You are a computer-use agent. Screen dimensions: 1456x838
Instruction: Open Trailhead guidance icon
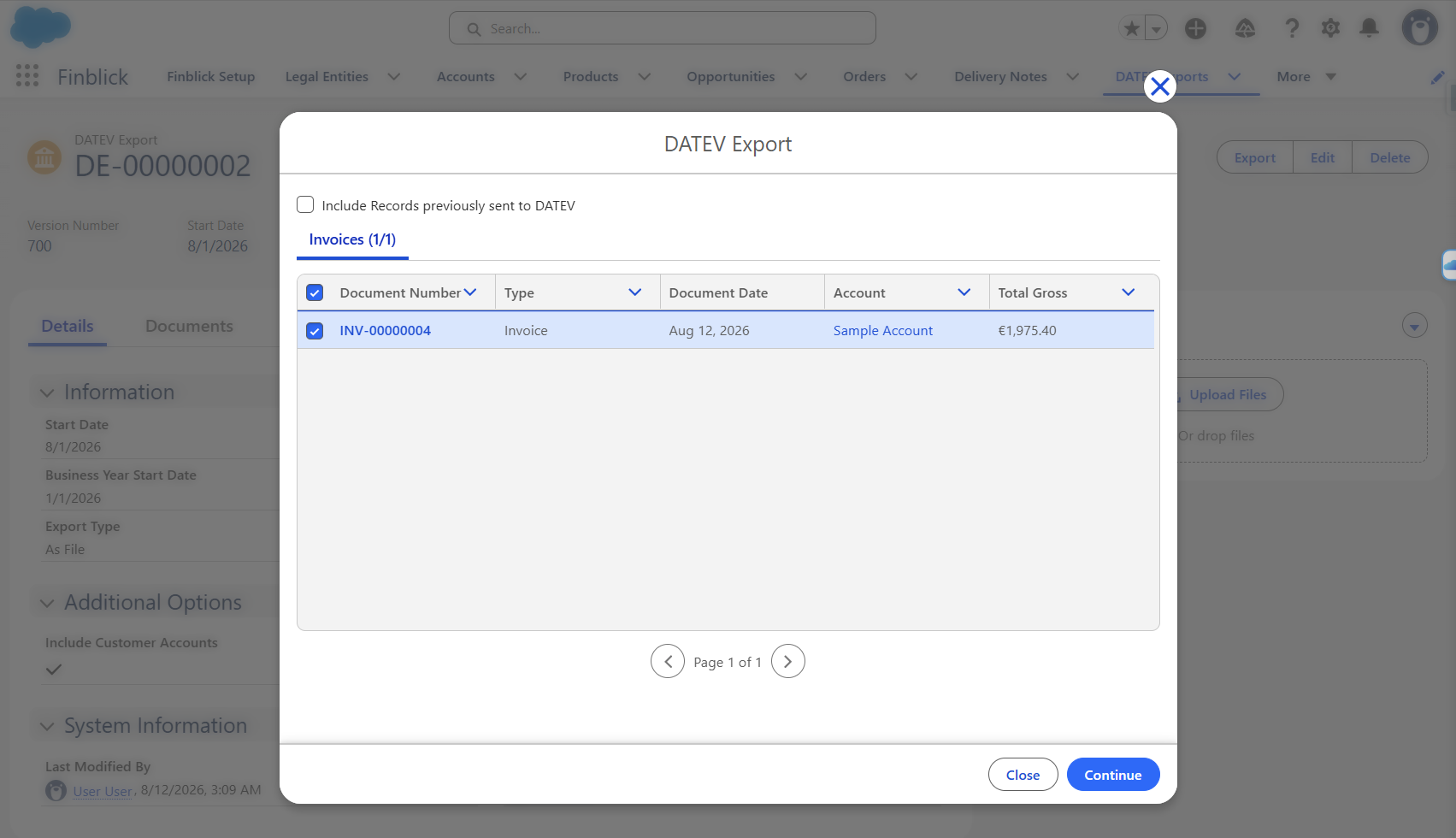[x=1245, y=28]
